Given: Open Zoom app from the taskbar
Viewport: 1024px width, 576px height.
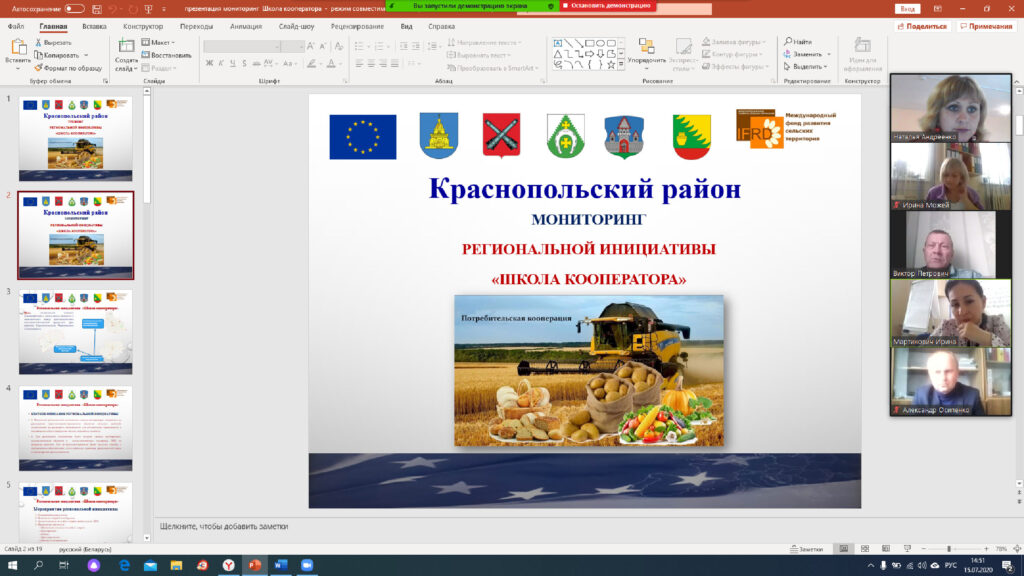Looking at the screenshot, I should tap(307, 565).
